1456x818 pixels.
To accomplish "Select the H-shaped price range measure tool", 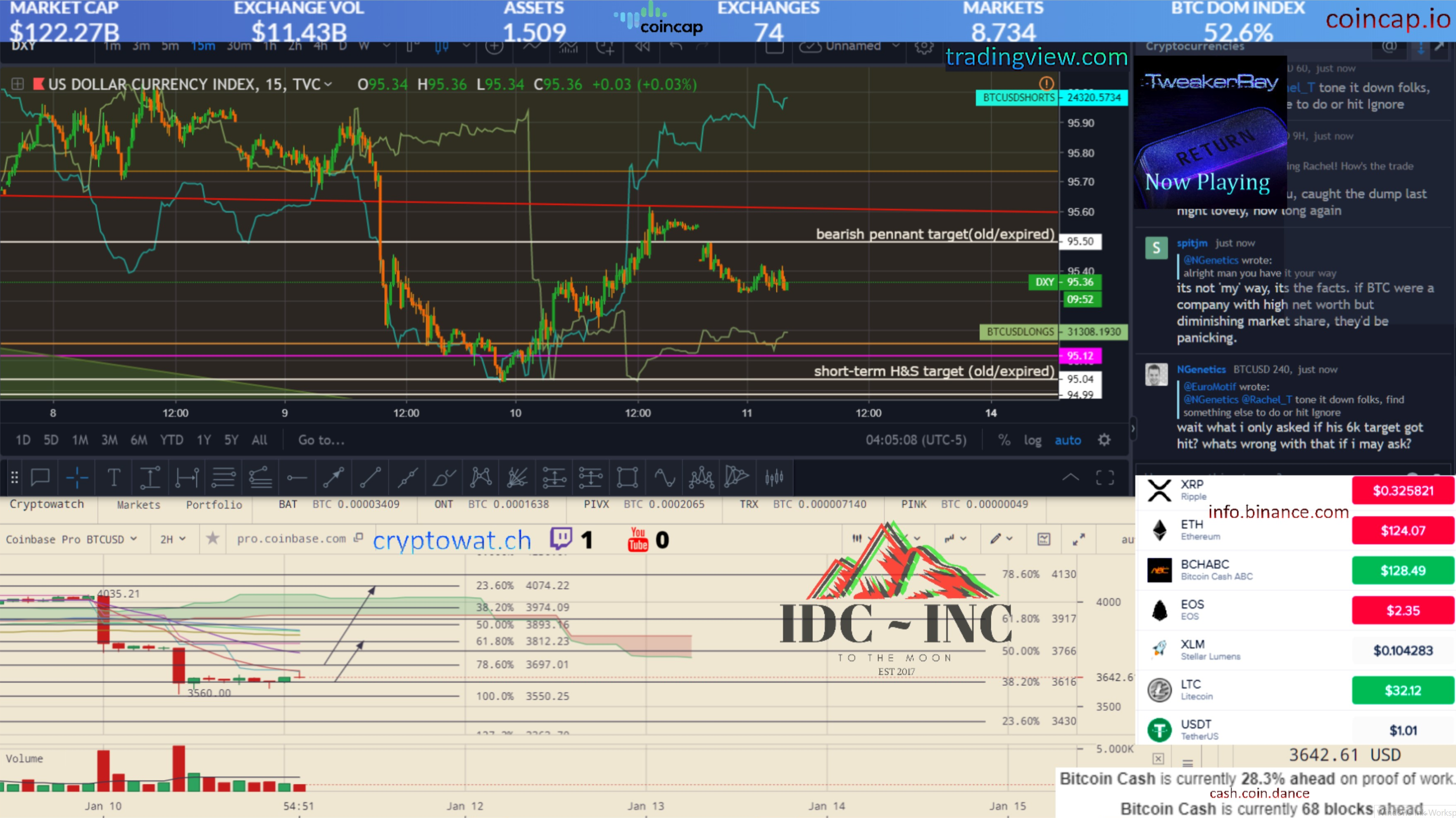I will [186, 478].
